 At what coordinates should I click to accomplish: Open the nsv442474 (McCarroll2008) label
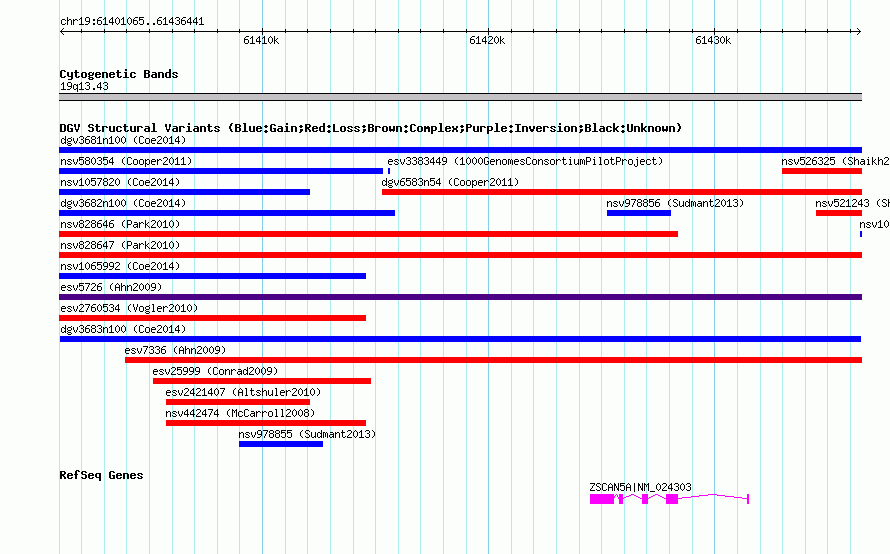(240, 413)
